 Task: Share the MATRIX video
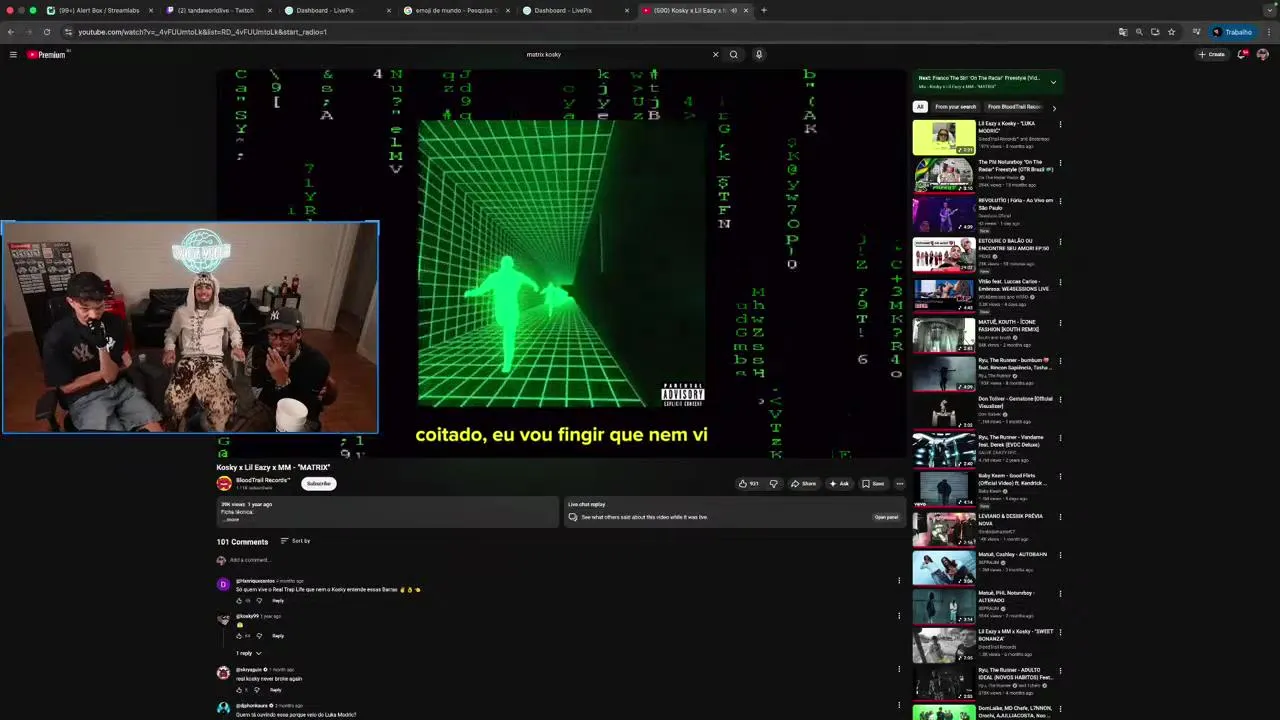(x=803, y=483)
